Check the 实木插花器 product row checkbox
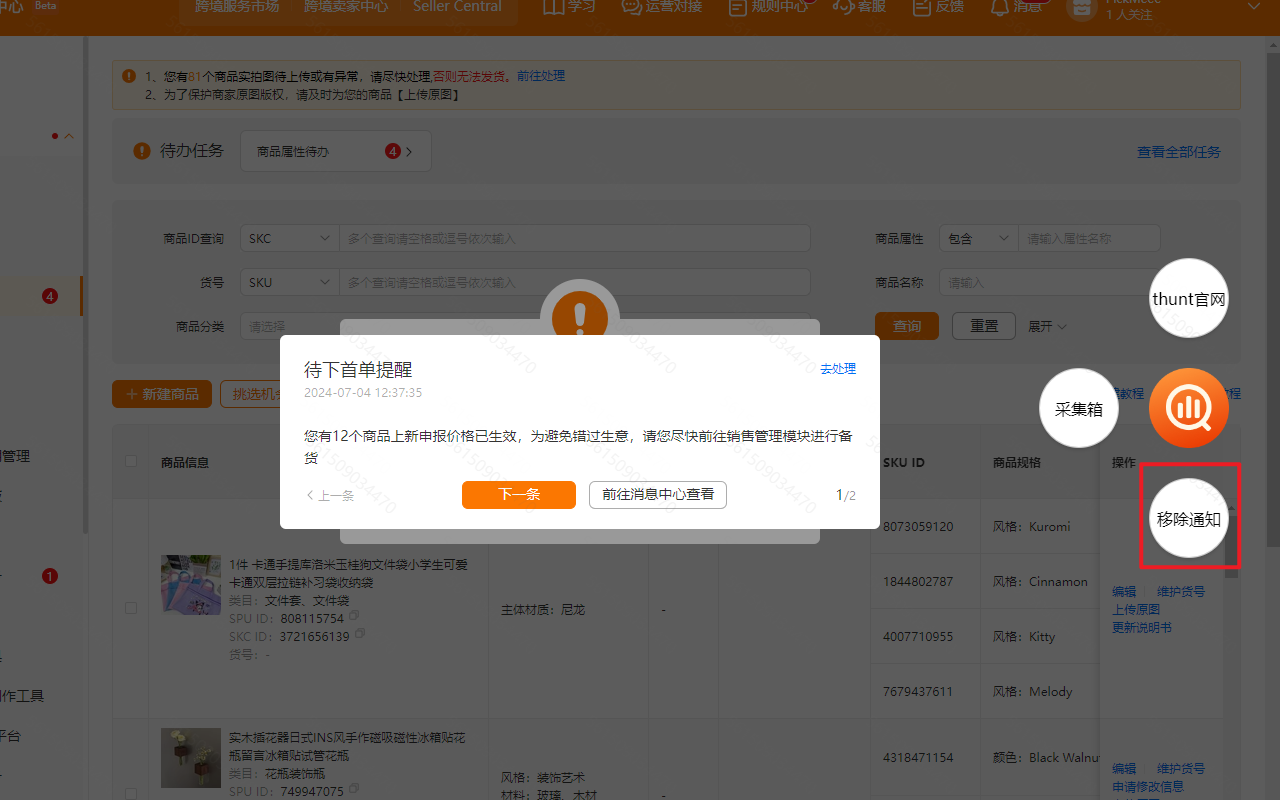The height and width of the screenshot is (800, 1280). tap(131, 793)
